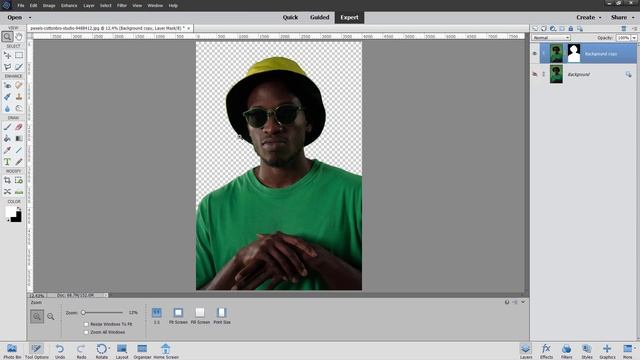This screenshot has height=360, width=640.
Task: Click the foreground color swatch
Action: [x=10, y=211]
